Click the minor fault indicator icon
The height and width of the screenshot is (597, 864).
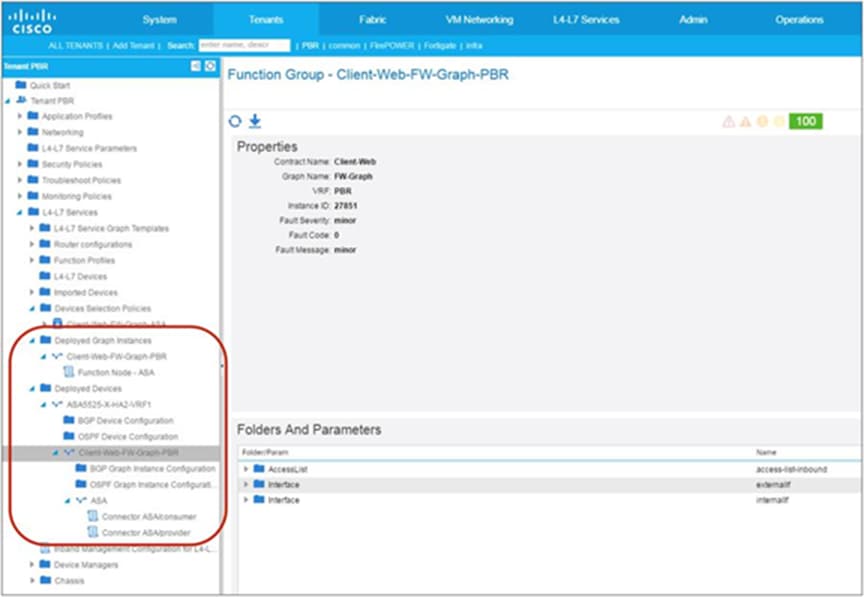pyautogui.click(x=763, y=121)
